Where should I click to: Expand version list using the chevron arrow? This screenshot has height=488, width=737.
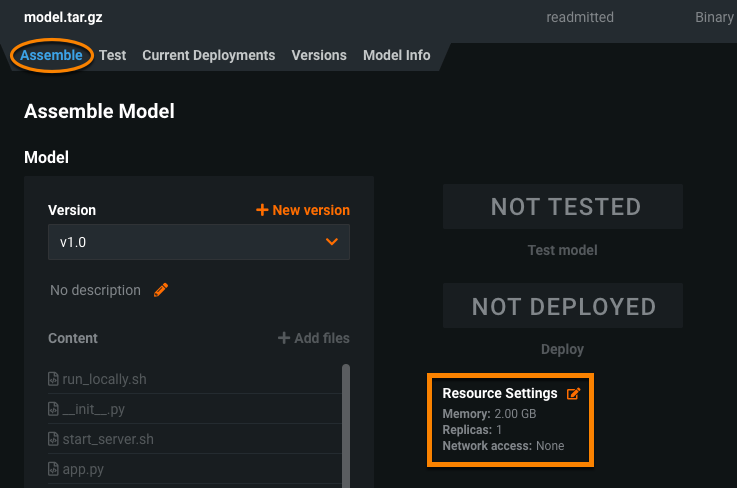coord(333,242)
